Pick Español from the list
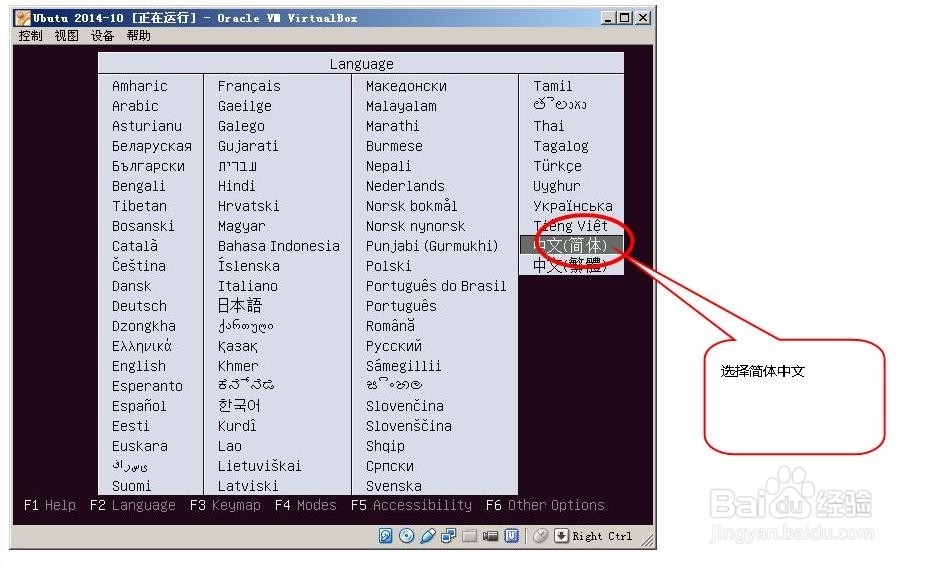This screenshot has width=925, height=565. coord(139,406)
